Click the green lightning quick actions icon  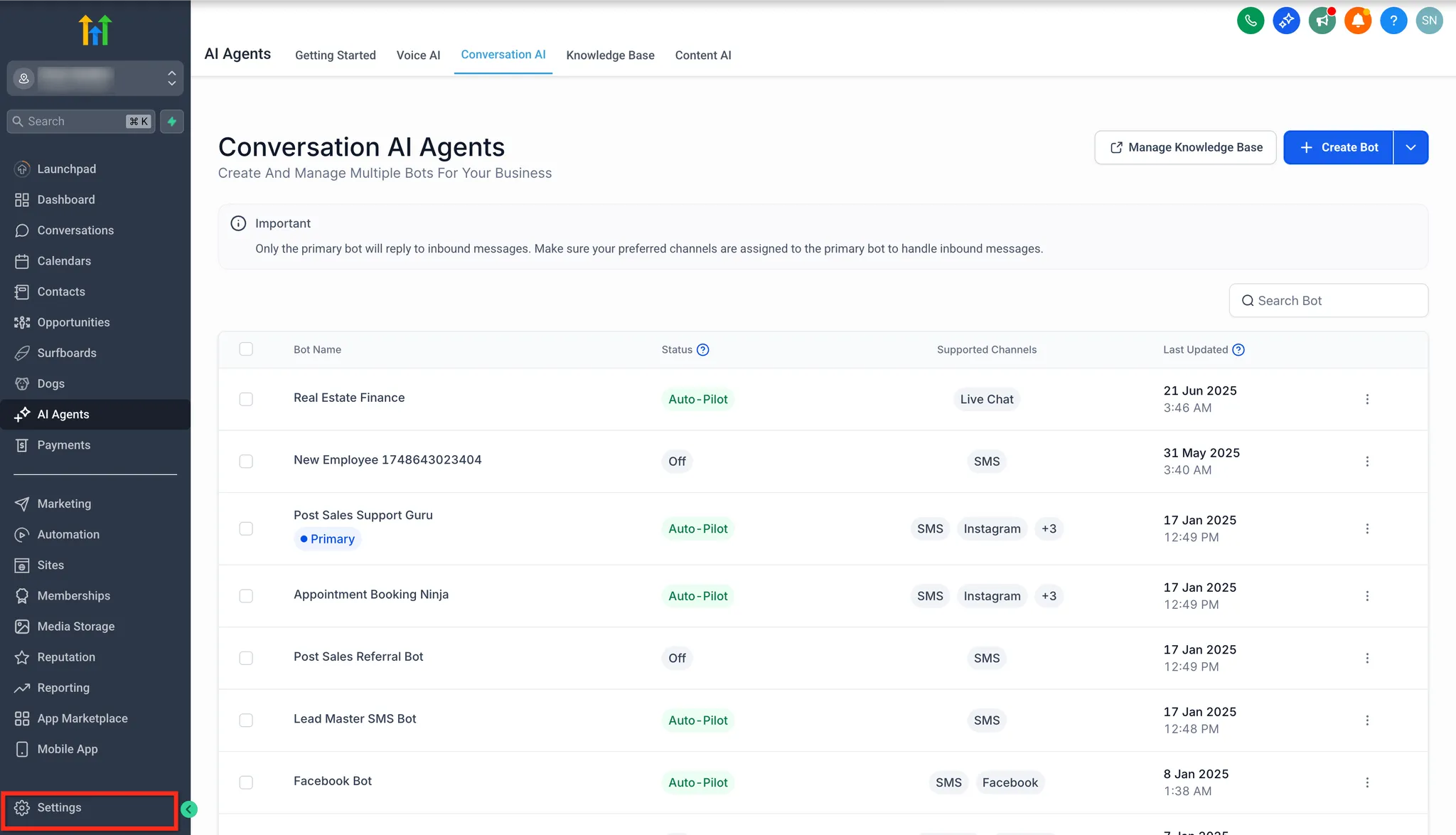pos(172,122)
